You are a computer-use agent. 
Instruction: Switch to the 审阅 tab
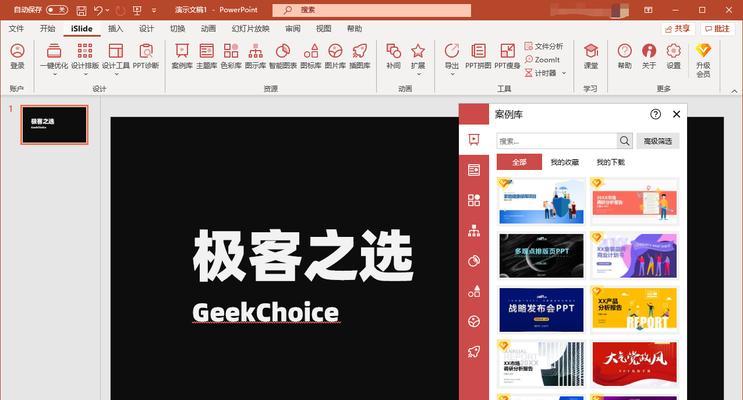pos(293,28)
